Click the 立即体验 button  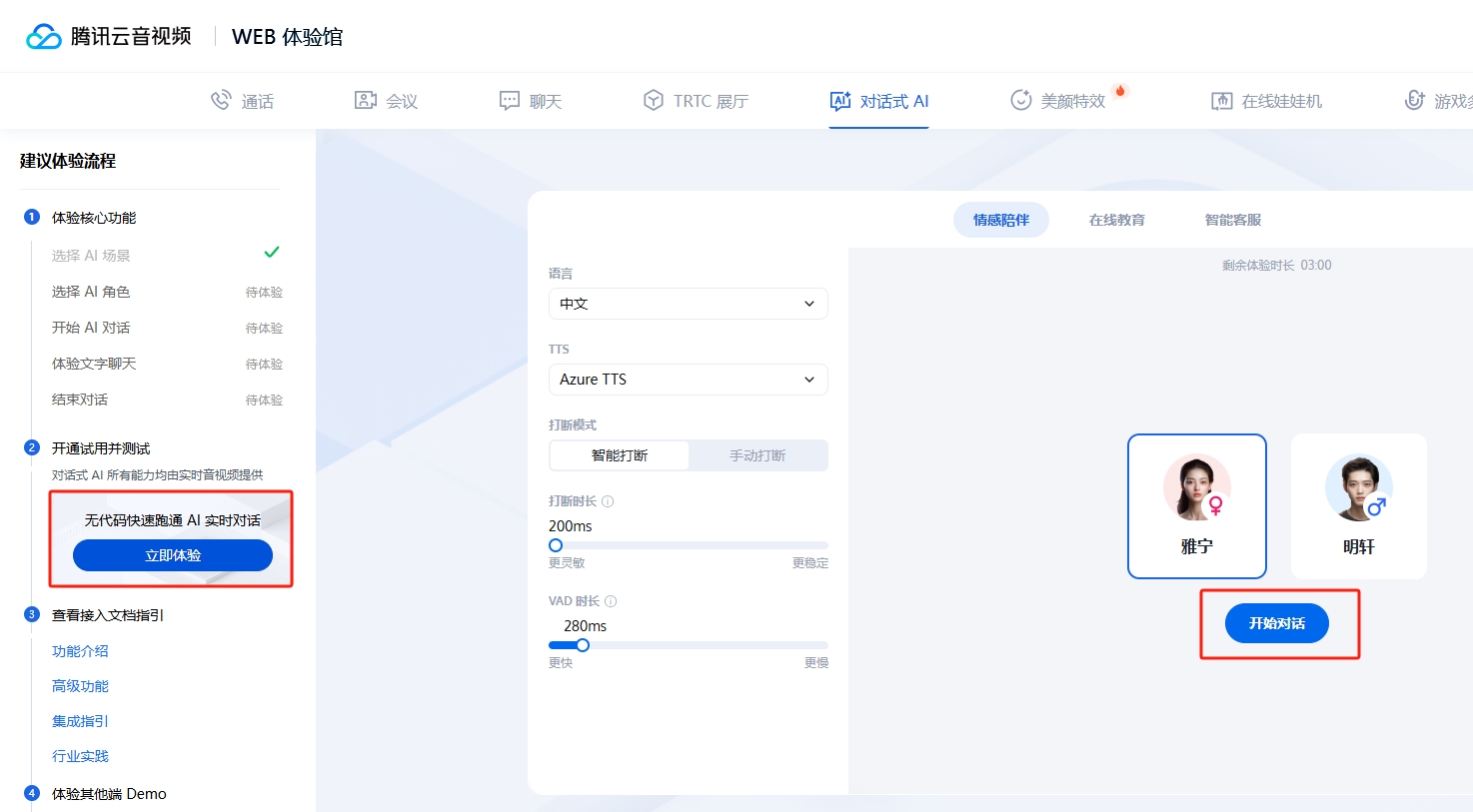[173, 555]
